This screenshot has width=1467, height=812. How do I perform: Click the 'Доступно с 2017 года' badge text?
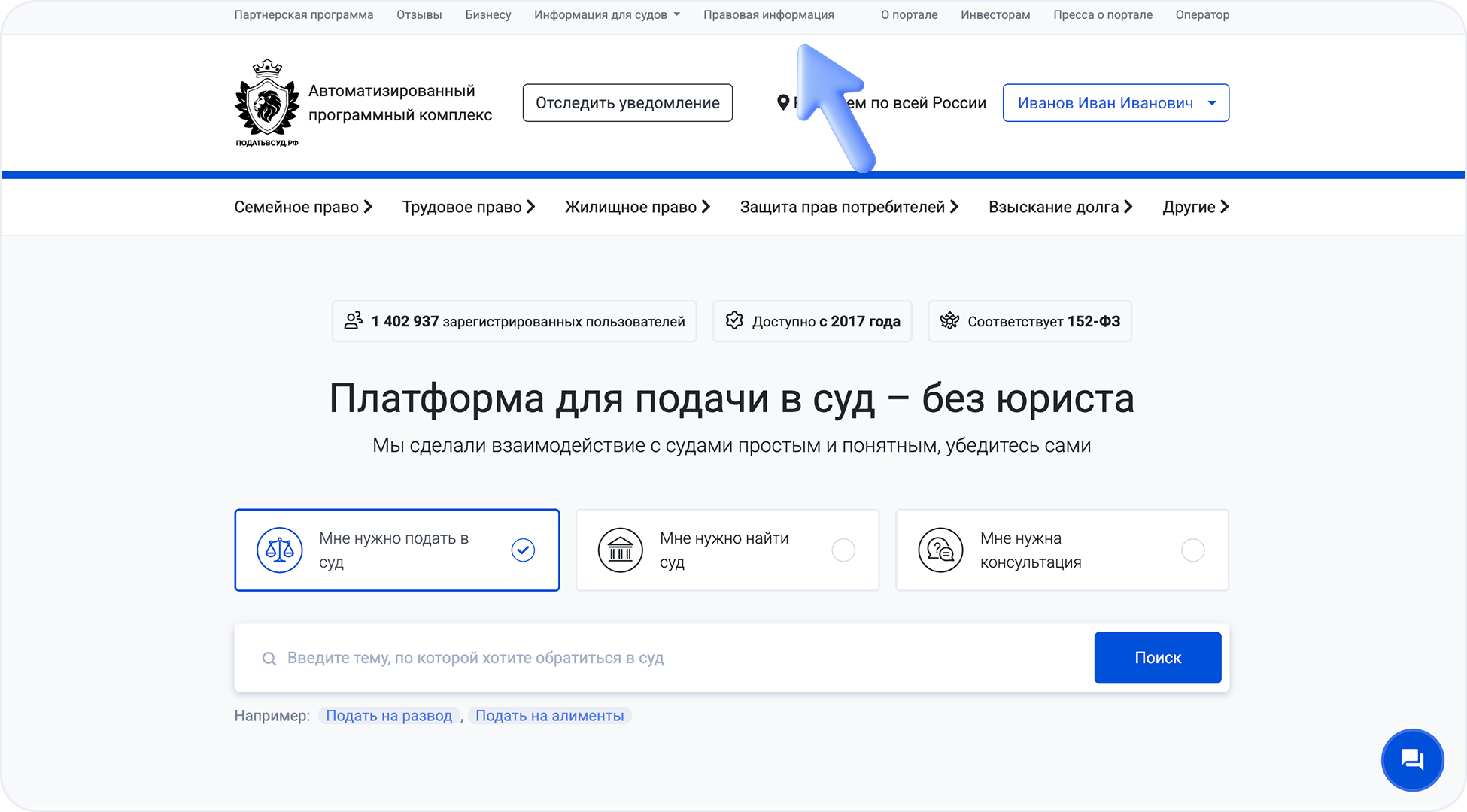[x=826, y=322]
